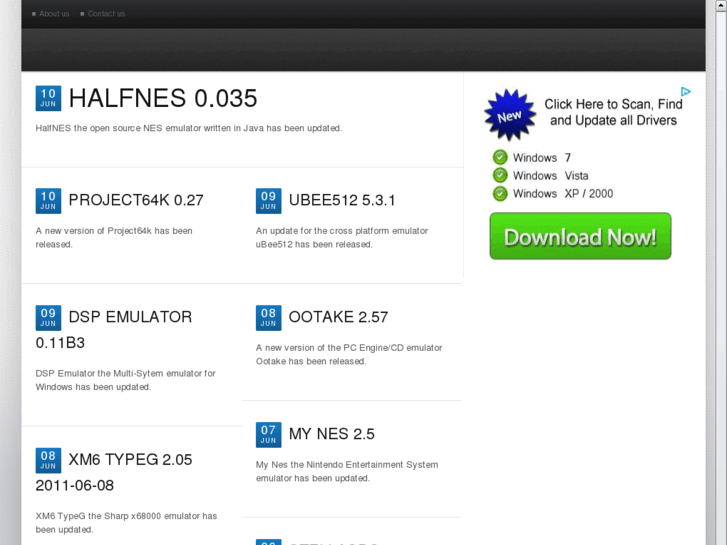Image resolution: width=727 pixels, height=545 pixels.
Task: Click the 08 JUN date badge beside OOTAKE
Action: tap(268, 318)
